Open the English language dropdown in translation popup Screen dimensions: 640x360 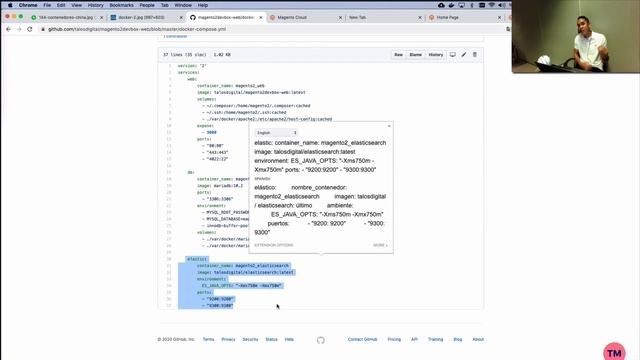click(x=276, y=133)
